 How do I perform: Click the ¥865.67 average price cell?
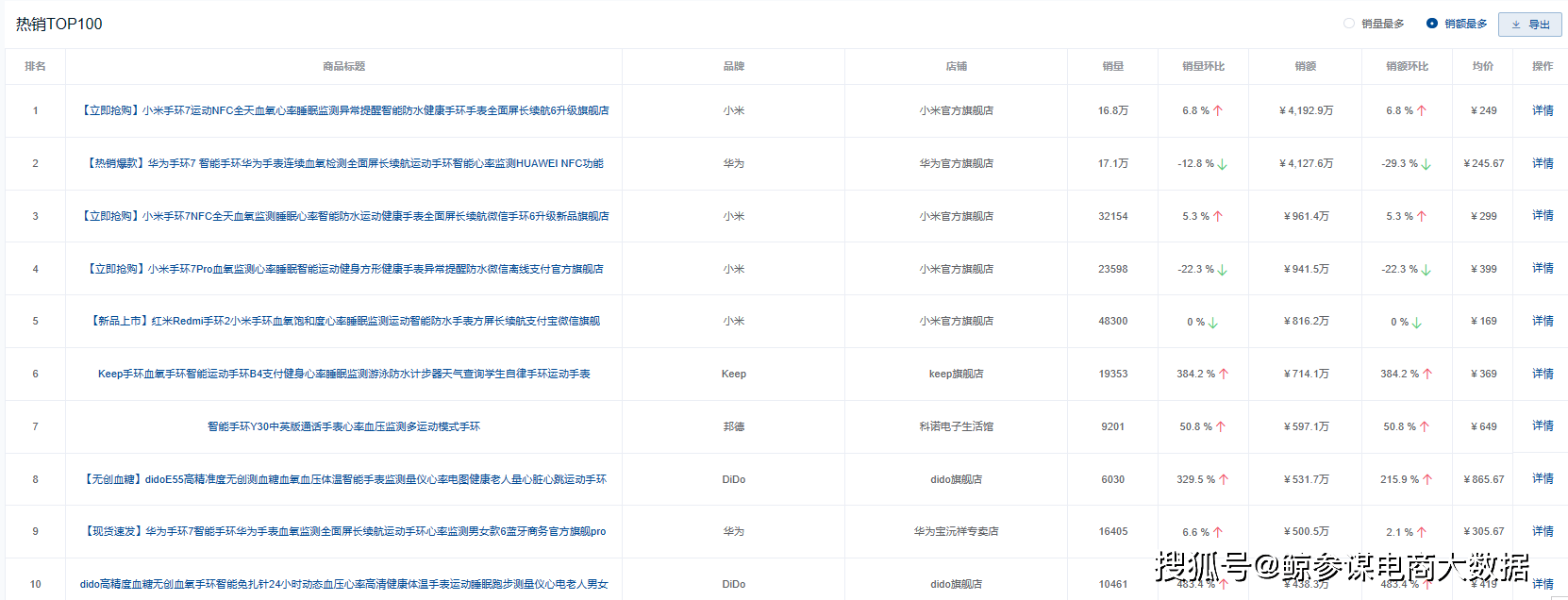[x=1483, y=479]
